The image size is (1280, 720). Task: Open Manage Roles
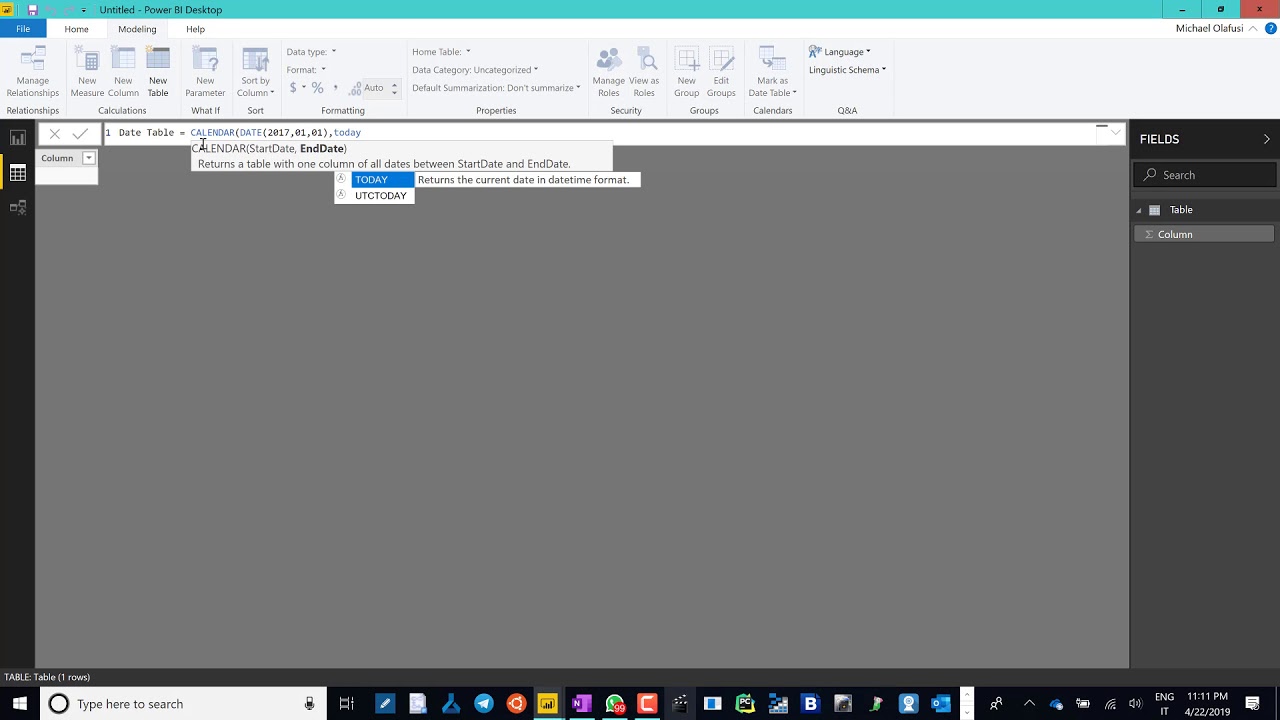click(609, 72)
